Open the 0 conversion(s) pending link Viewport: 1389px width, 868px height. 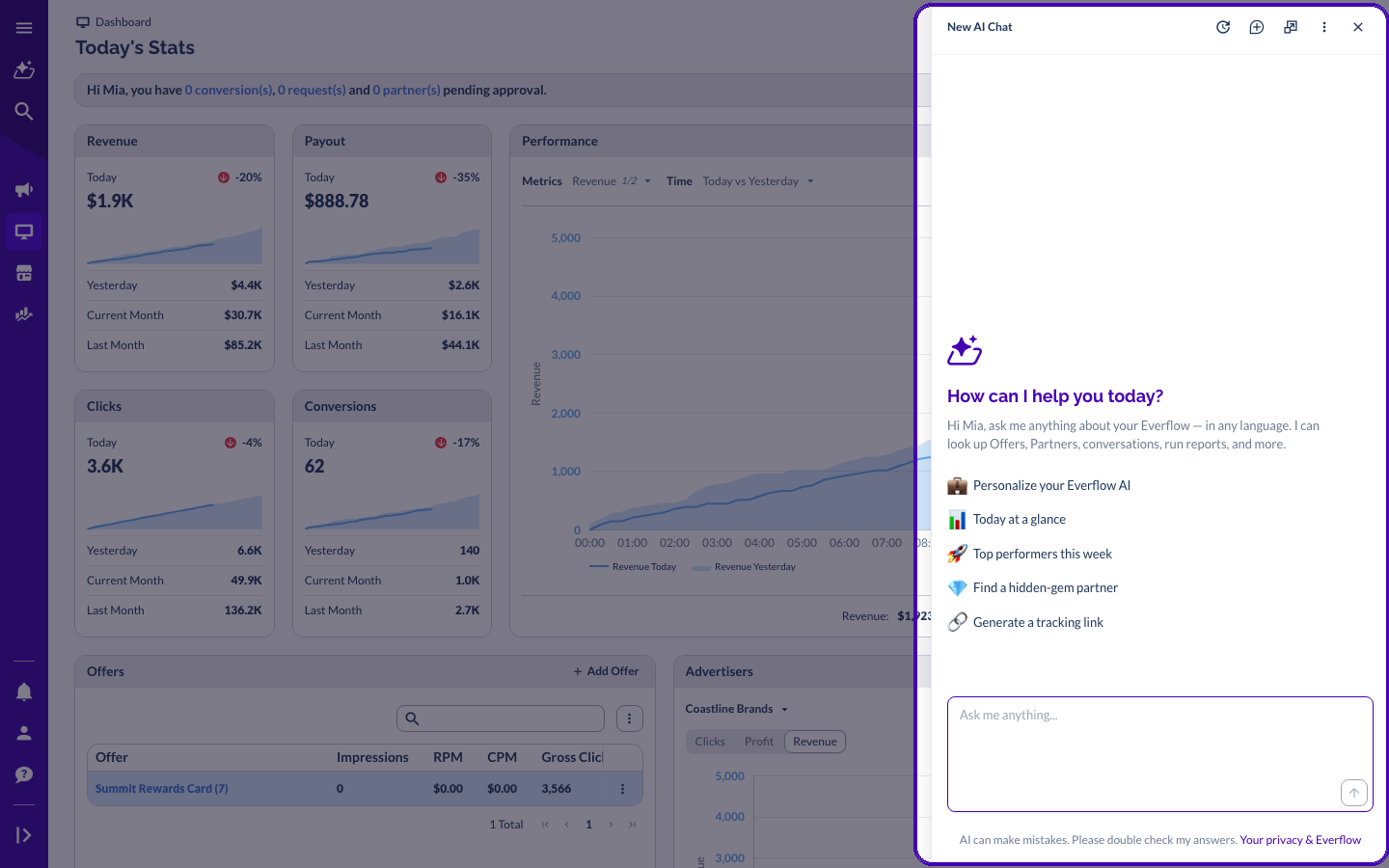pos(229,90)
